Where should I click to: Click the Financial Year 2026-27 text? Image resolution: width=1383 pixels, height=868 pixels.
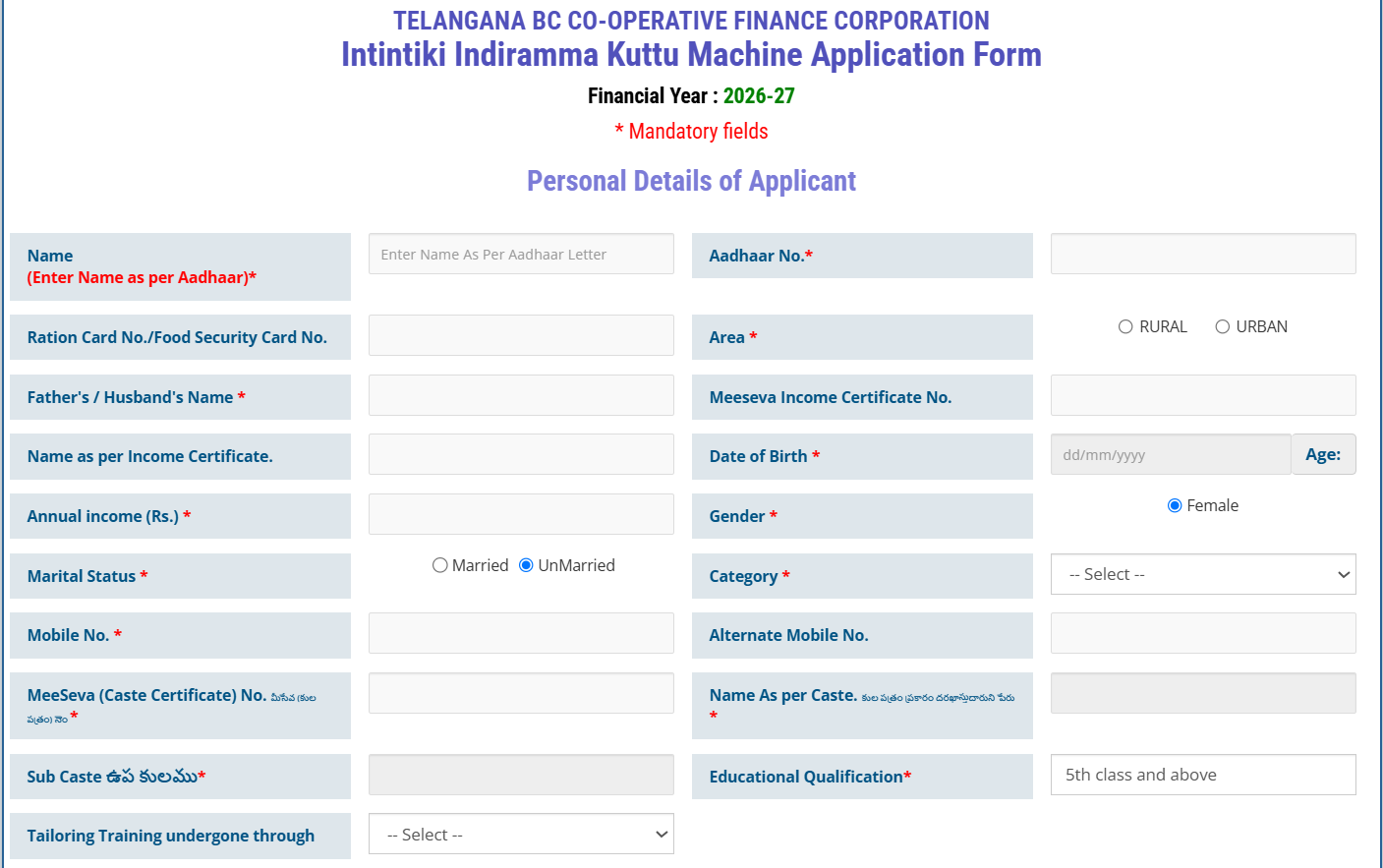point(691,96)
